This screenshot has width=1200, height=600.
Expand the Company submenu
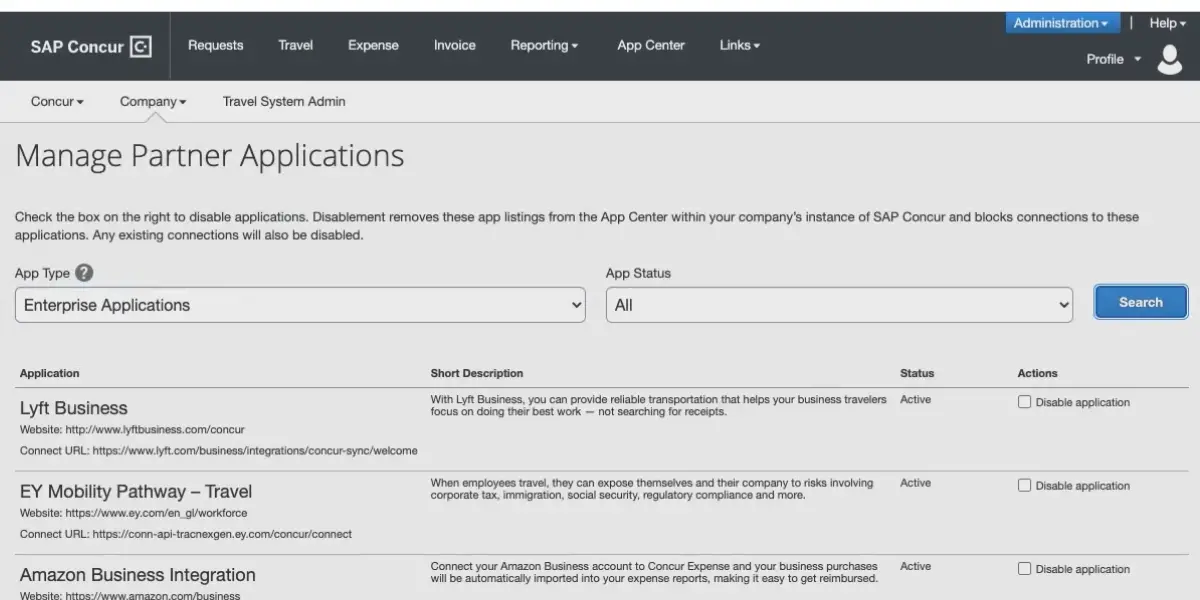pyautogui.click(x=153, y=101)
